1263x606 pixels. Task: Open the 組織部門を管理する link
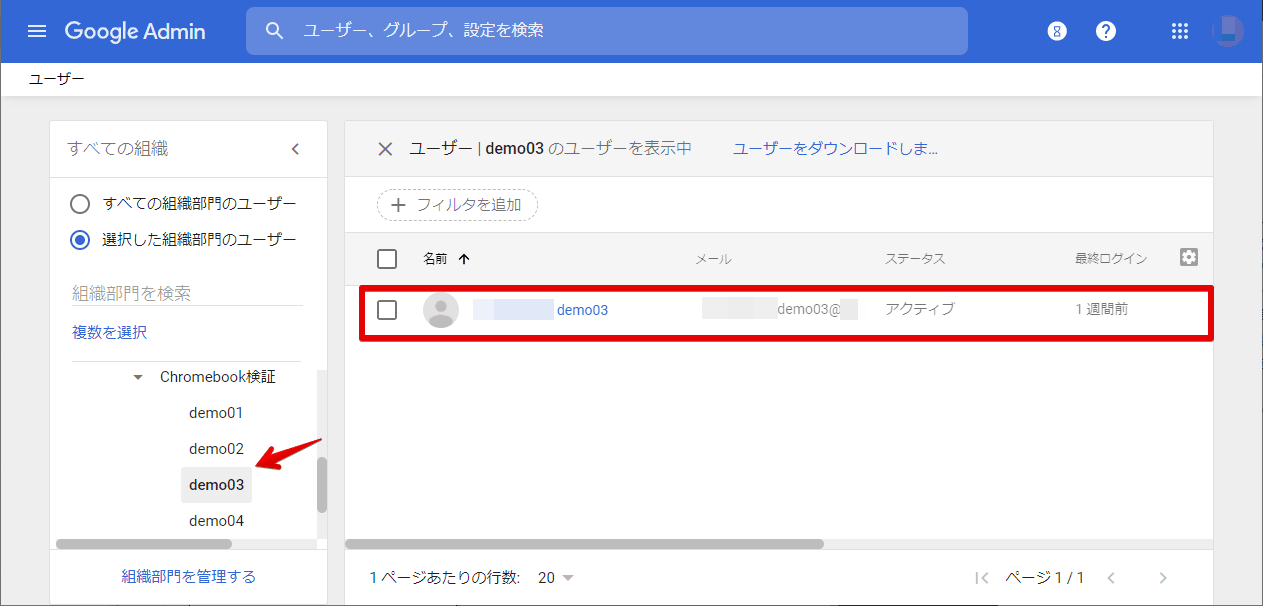(187, 576)
